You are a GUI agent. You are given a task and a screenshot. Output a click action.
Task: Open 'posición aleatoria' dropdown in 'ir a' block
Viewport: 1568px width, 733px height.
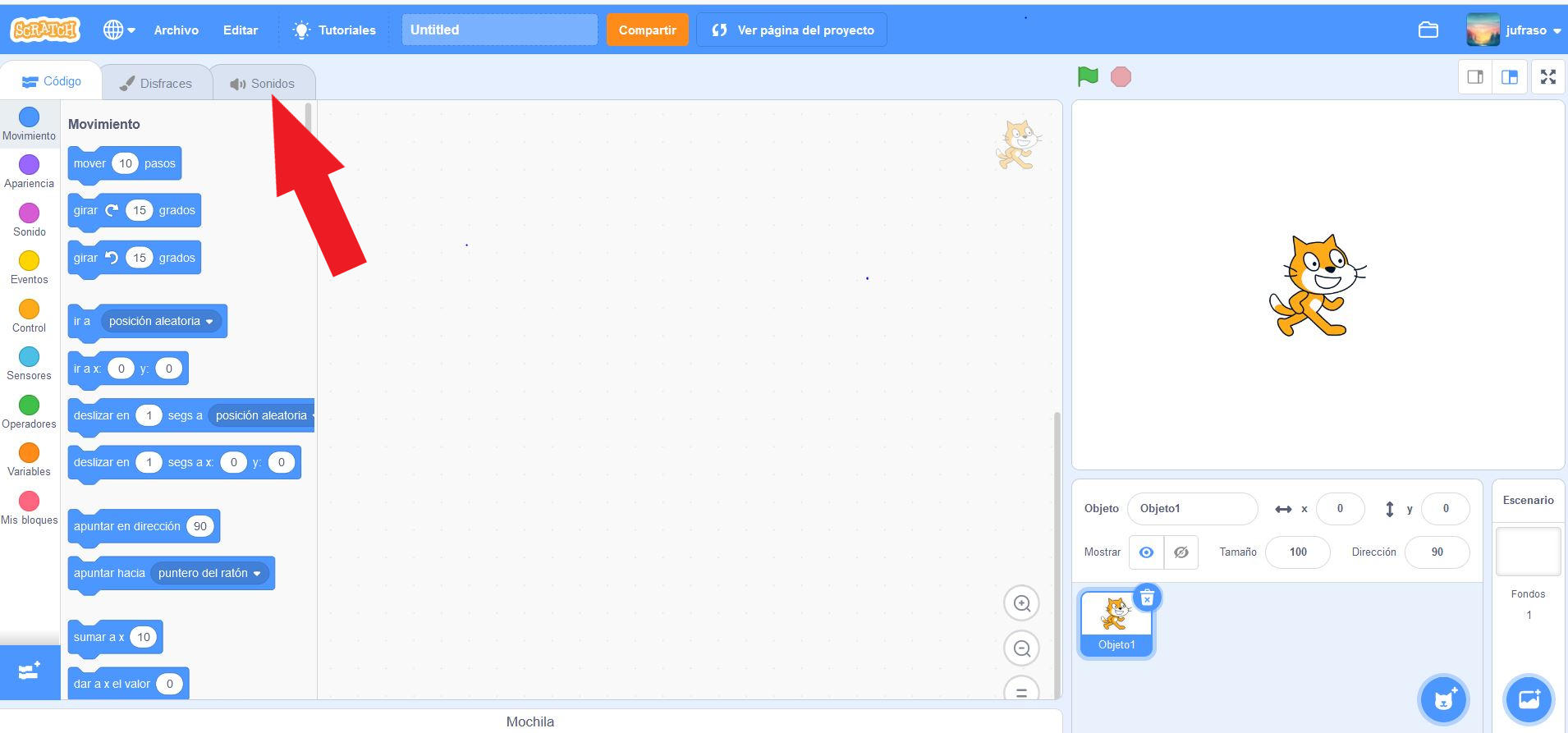click(x=209, y=322)
